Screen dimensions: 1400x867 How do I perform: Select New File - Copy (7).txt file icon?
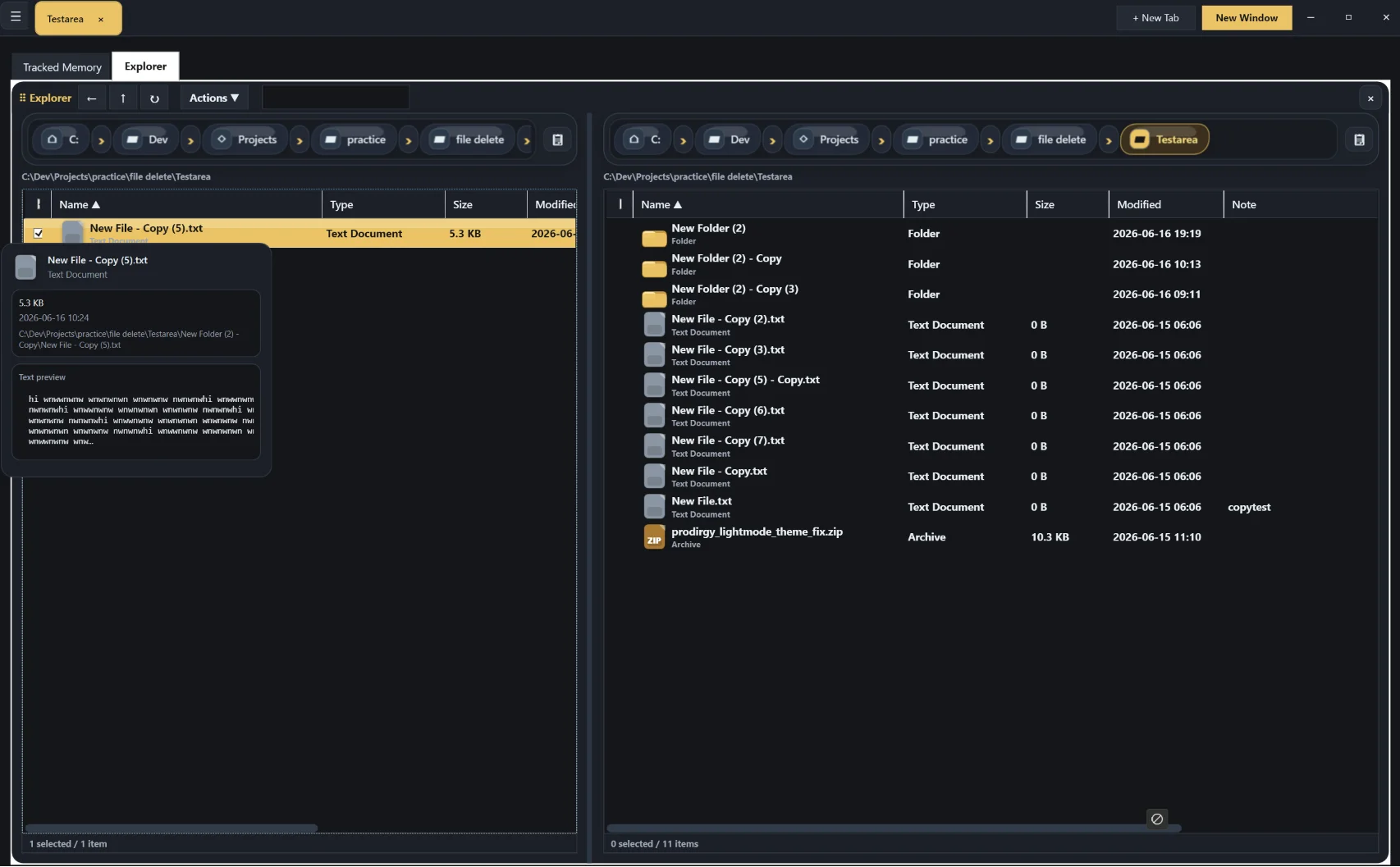[654, 446]
